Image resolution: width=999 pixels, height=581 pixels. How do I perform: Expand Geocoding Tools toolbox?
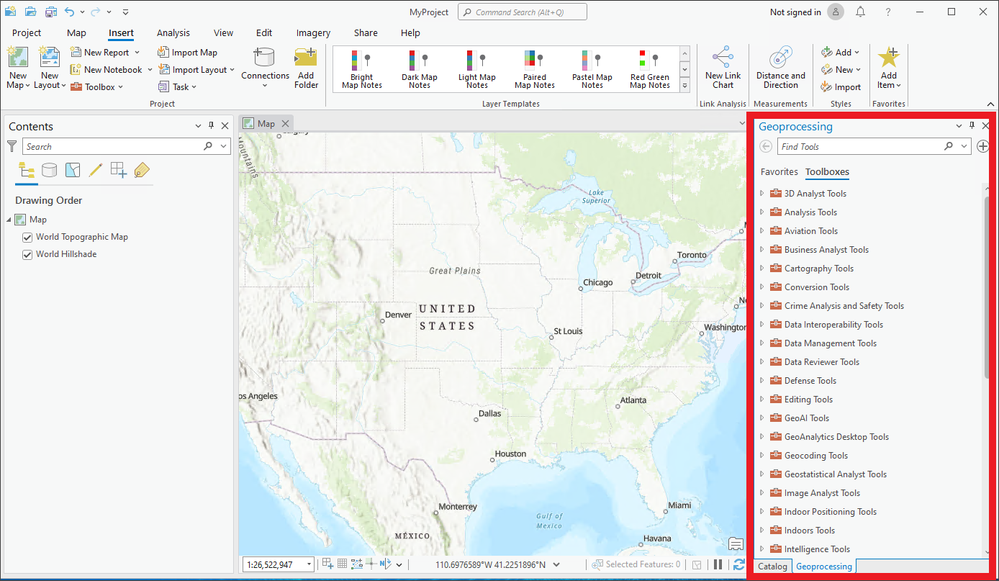(762, 455)
